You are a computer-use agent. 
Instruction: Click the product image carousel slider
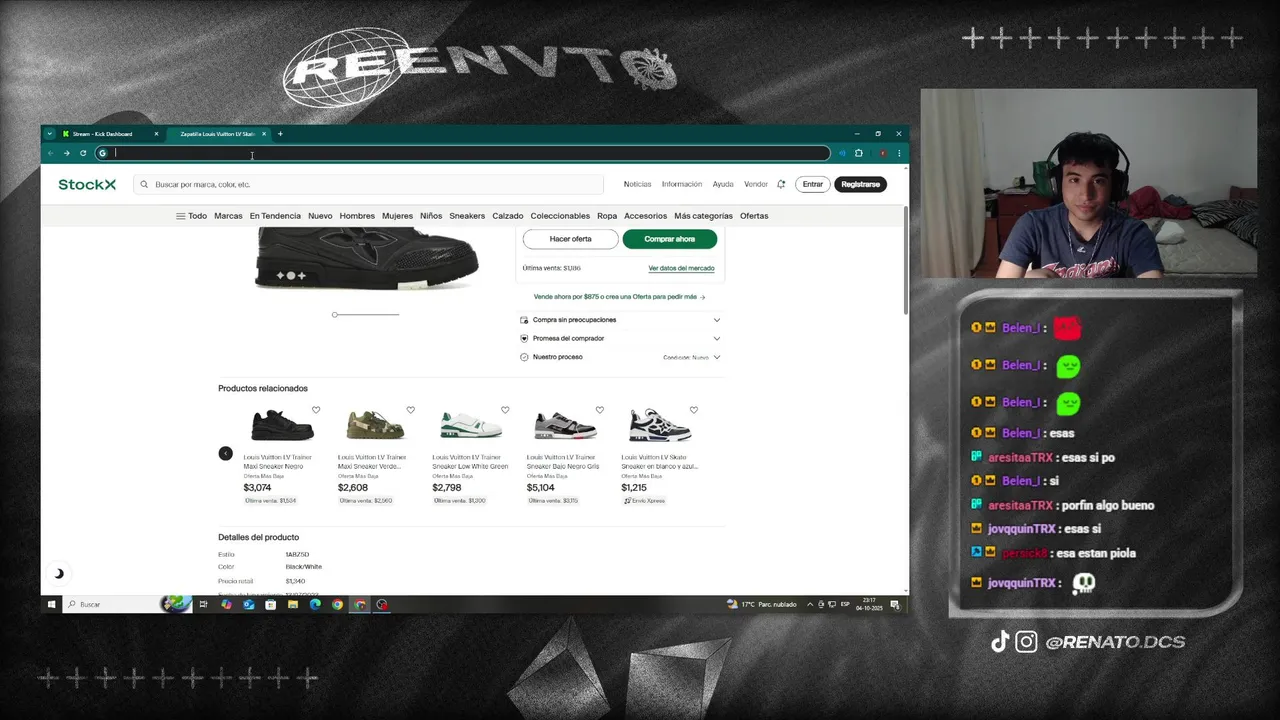click(x=365, y=315)
